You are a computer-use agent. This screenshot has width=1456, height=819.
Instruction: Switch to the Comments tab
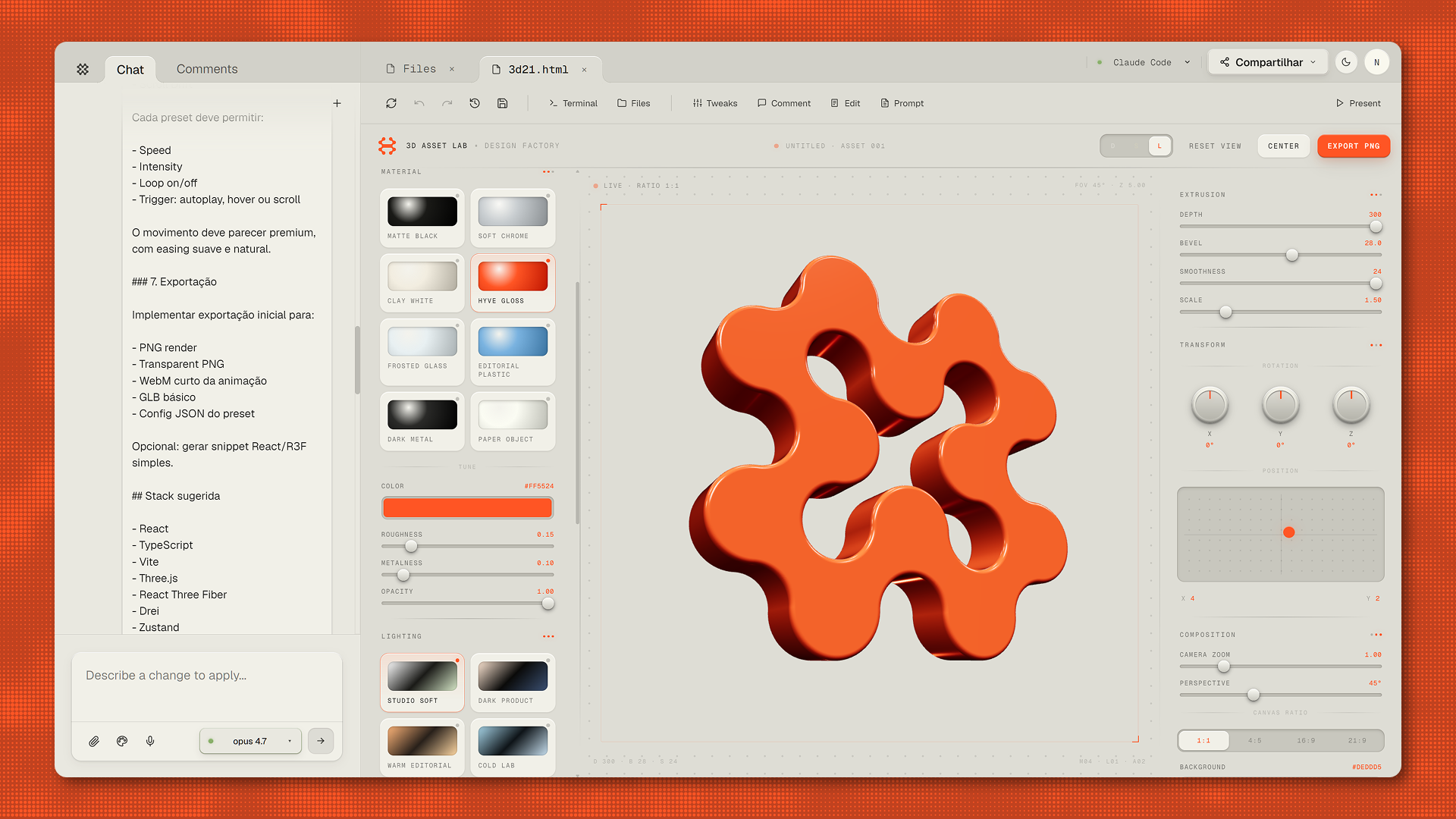tap(207, 69)
